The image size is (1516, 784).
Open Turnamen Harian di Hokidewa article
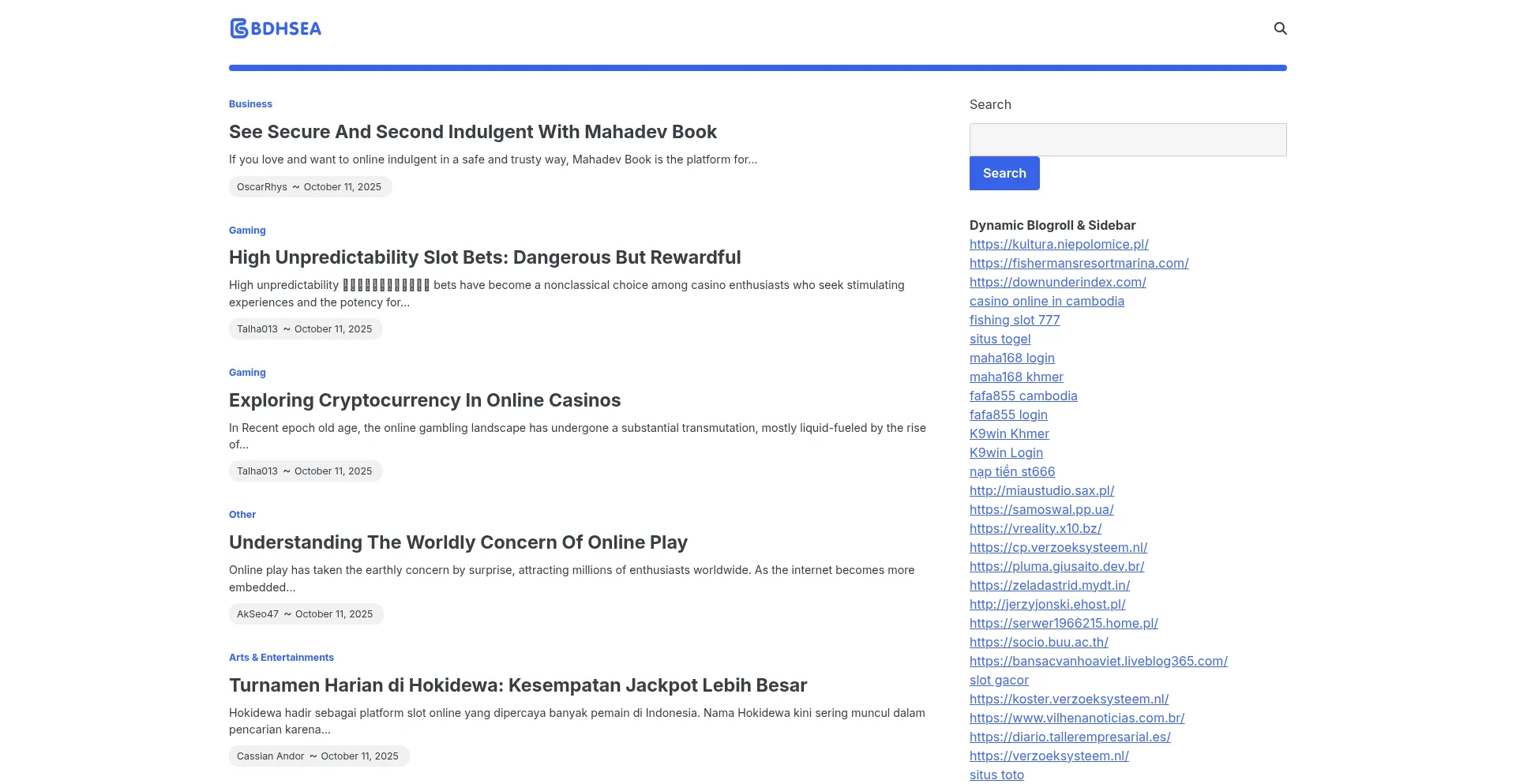click(x=517, y=685)
